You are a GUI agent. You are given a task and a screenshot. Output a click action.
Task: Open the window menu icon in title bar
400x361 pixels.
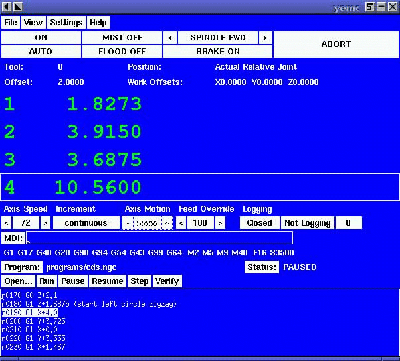point(6,6)
